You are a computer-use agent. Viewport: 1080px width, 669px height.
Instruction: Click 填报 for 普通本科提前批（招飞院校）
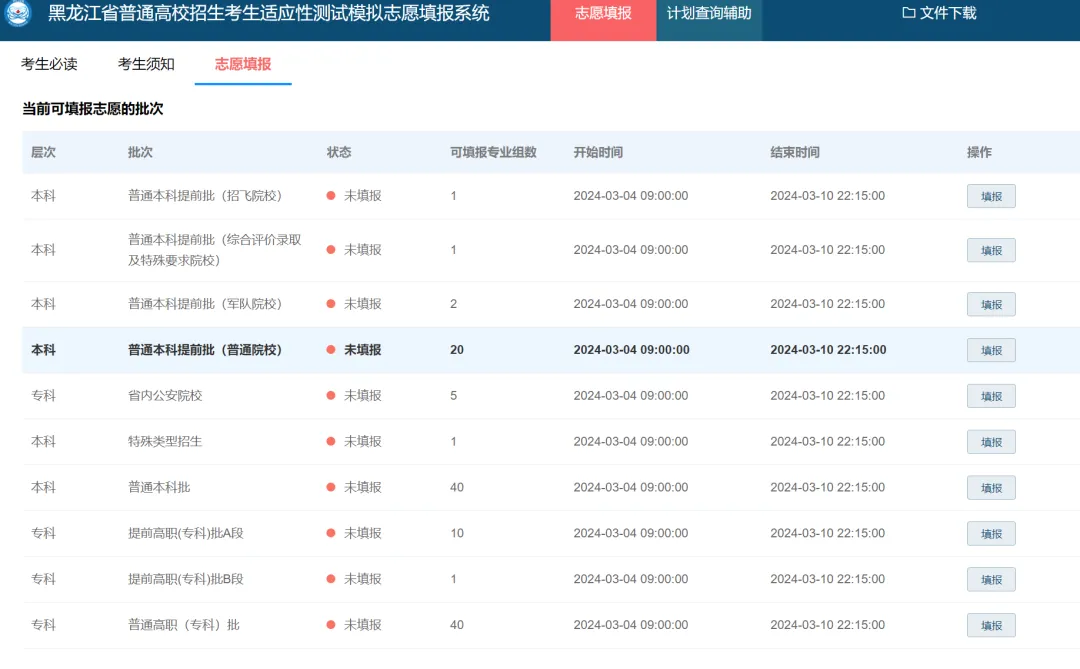coord(991,197)
